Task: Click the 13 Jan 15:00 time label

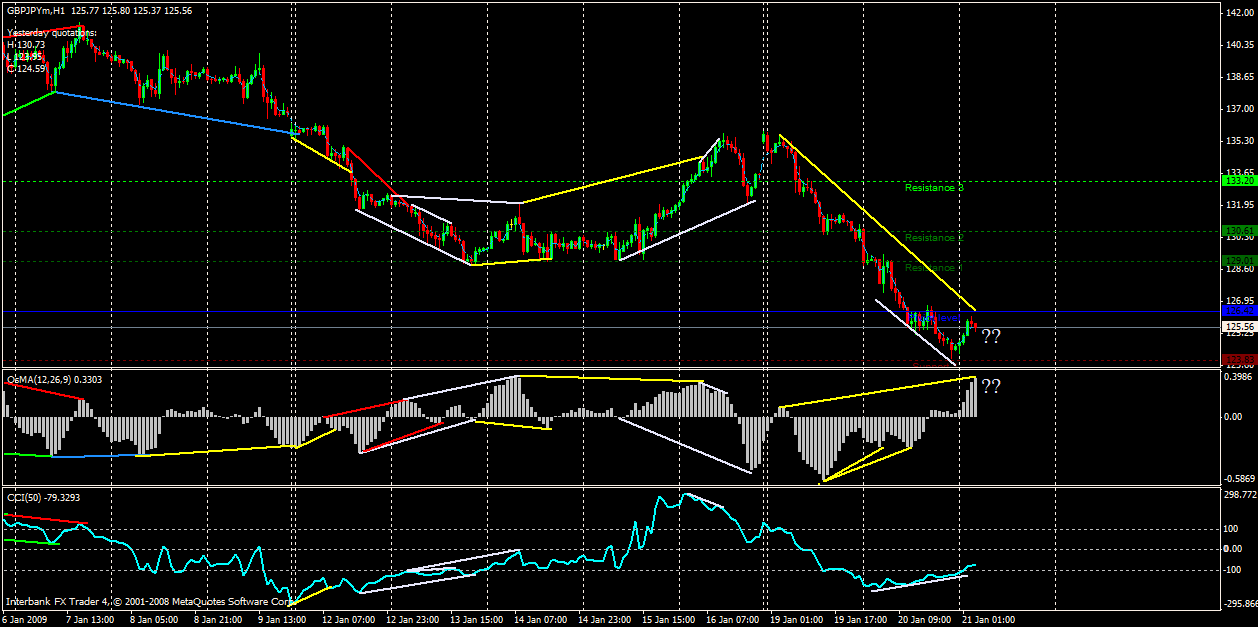Action: [475, 619]
